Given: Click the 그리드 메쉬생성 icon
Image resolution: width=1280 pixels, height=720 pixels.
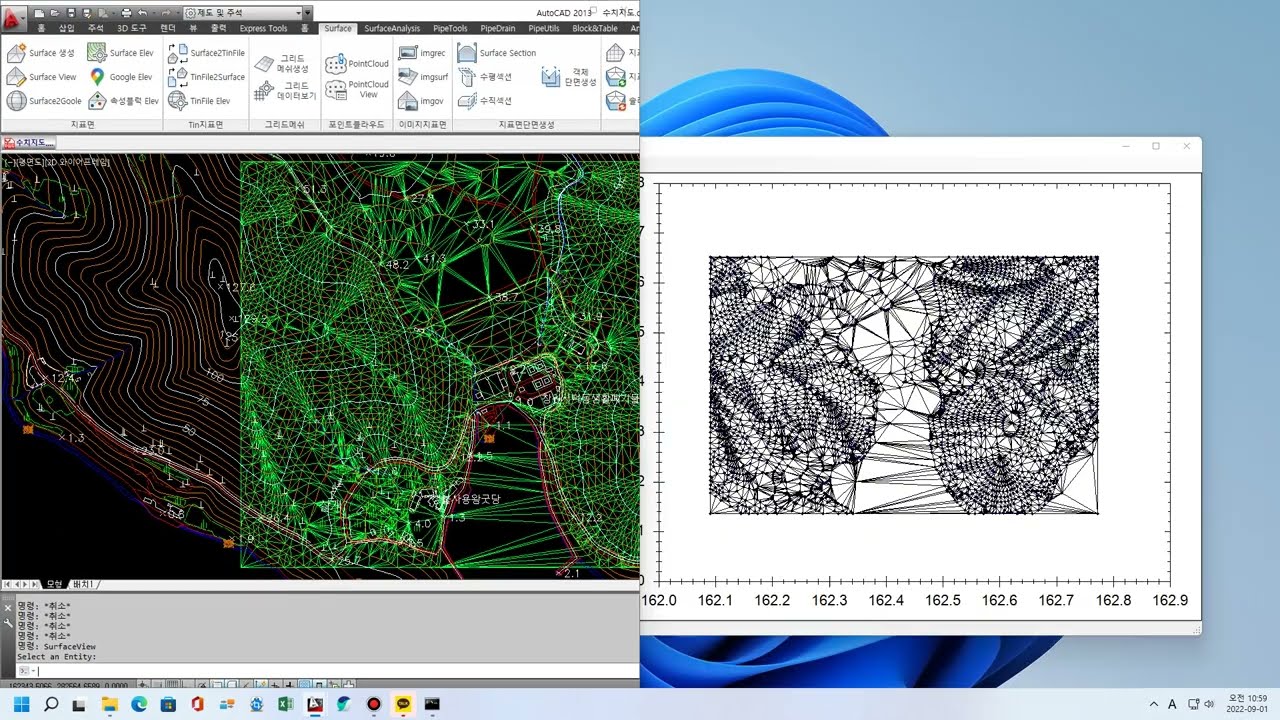Looking at the screenshot, I should click(264, 64).
